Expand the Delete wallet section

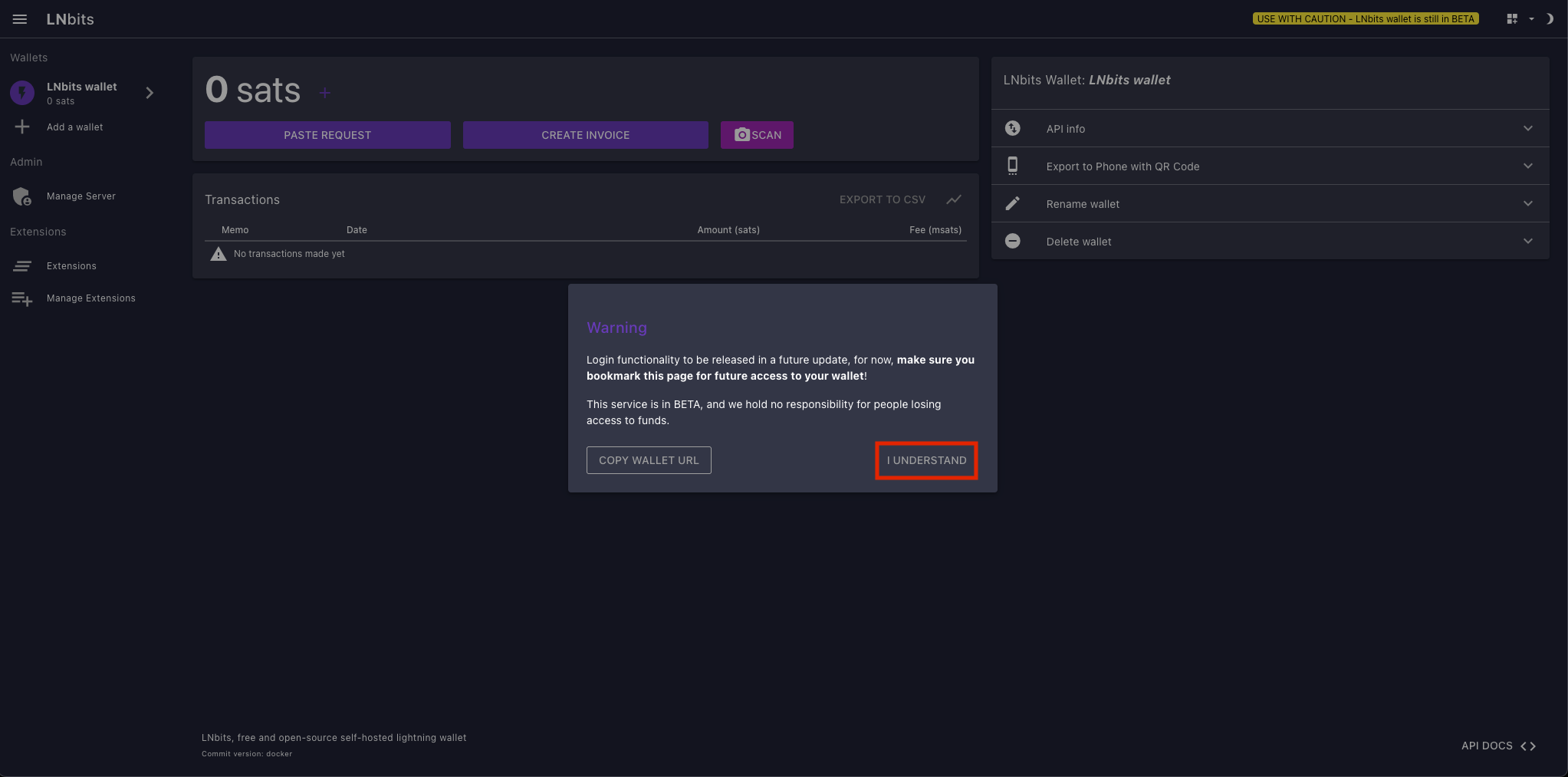[x=1527, y=241]
